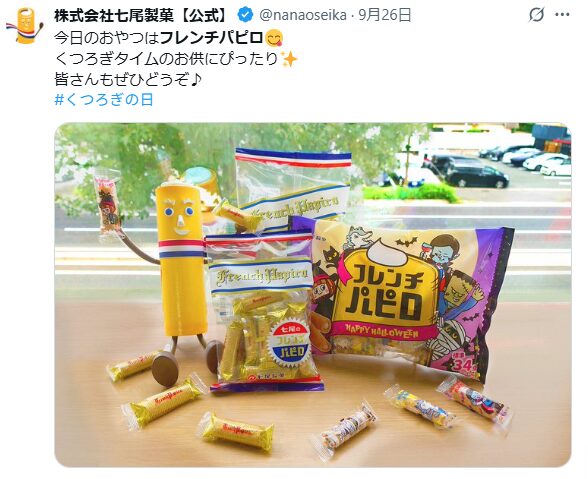Click the Grok slashed-circle icon
The width and height of the screenshot is (588, 479).
point(536,15)
